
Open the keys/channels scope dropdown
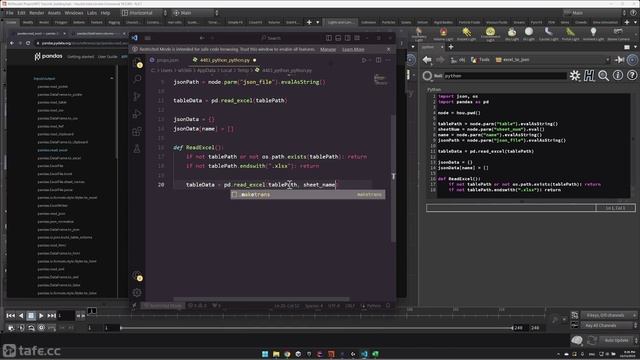tap(609, 315)
